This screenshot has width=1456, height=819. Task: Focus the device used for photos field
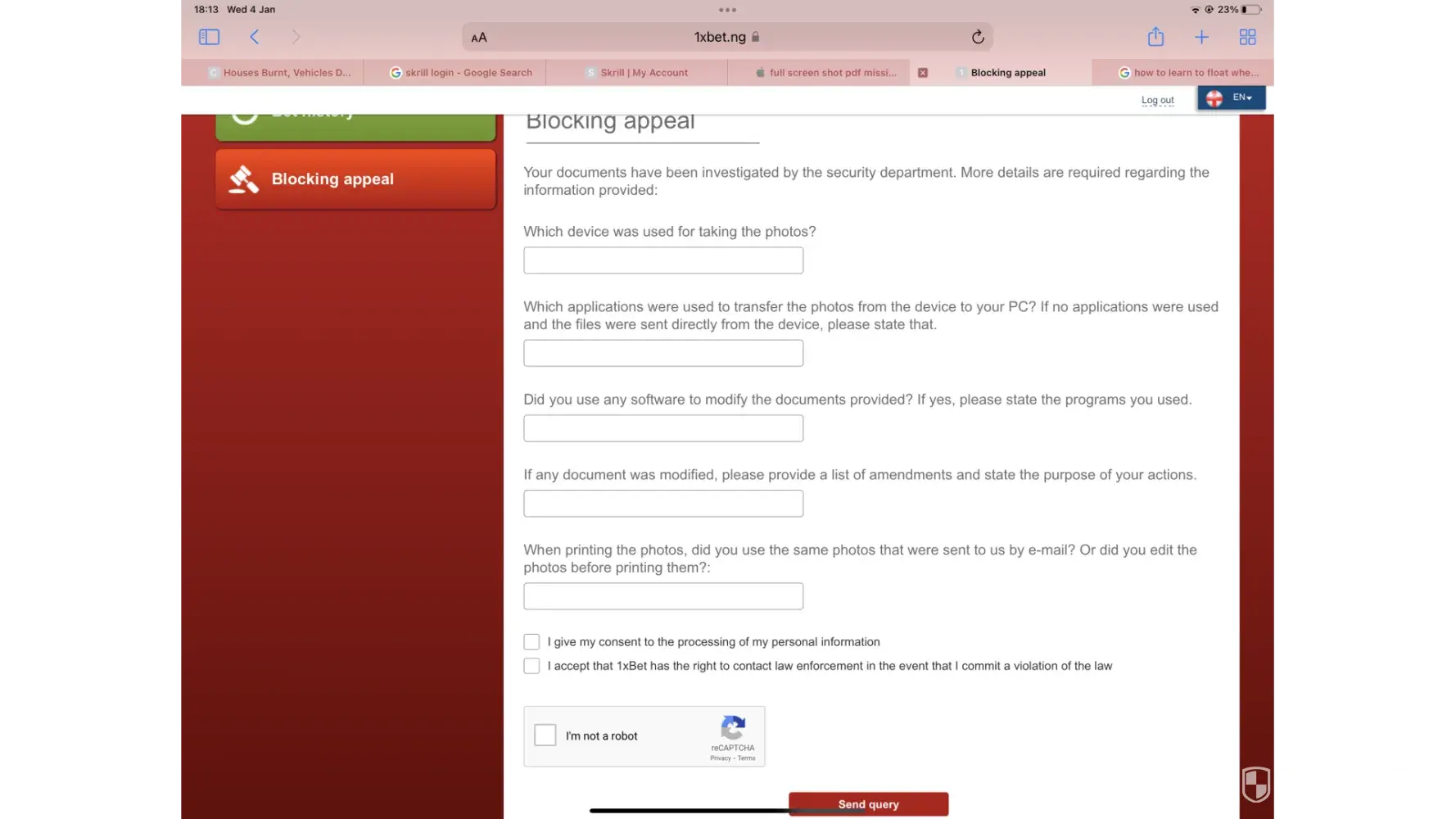coord(663,260)
